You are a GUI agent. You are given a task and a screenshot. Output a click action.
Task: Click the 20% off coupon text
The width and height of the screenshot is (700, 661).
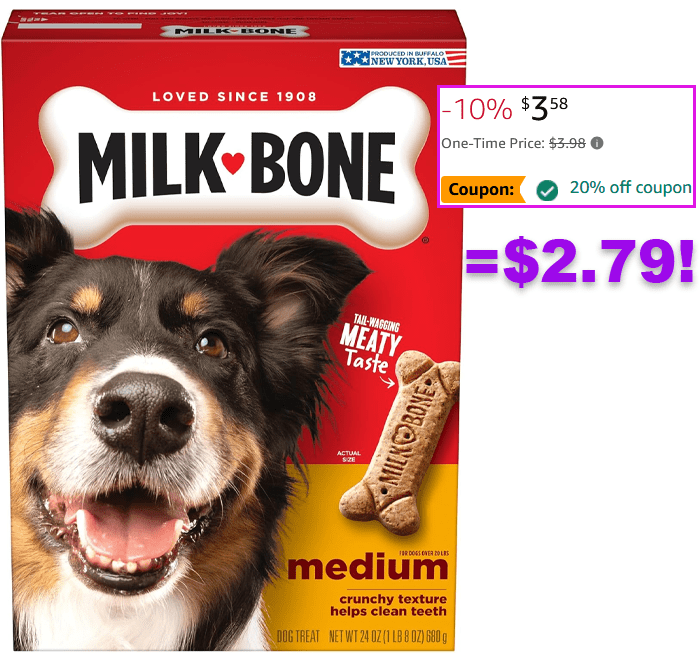(631, 187)
